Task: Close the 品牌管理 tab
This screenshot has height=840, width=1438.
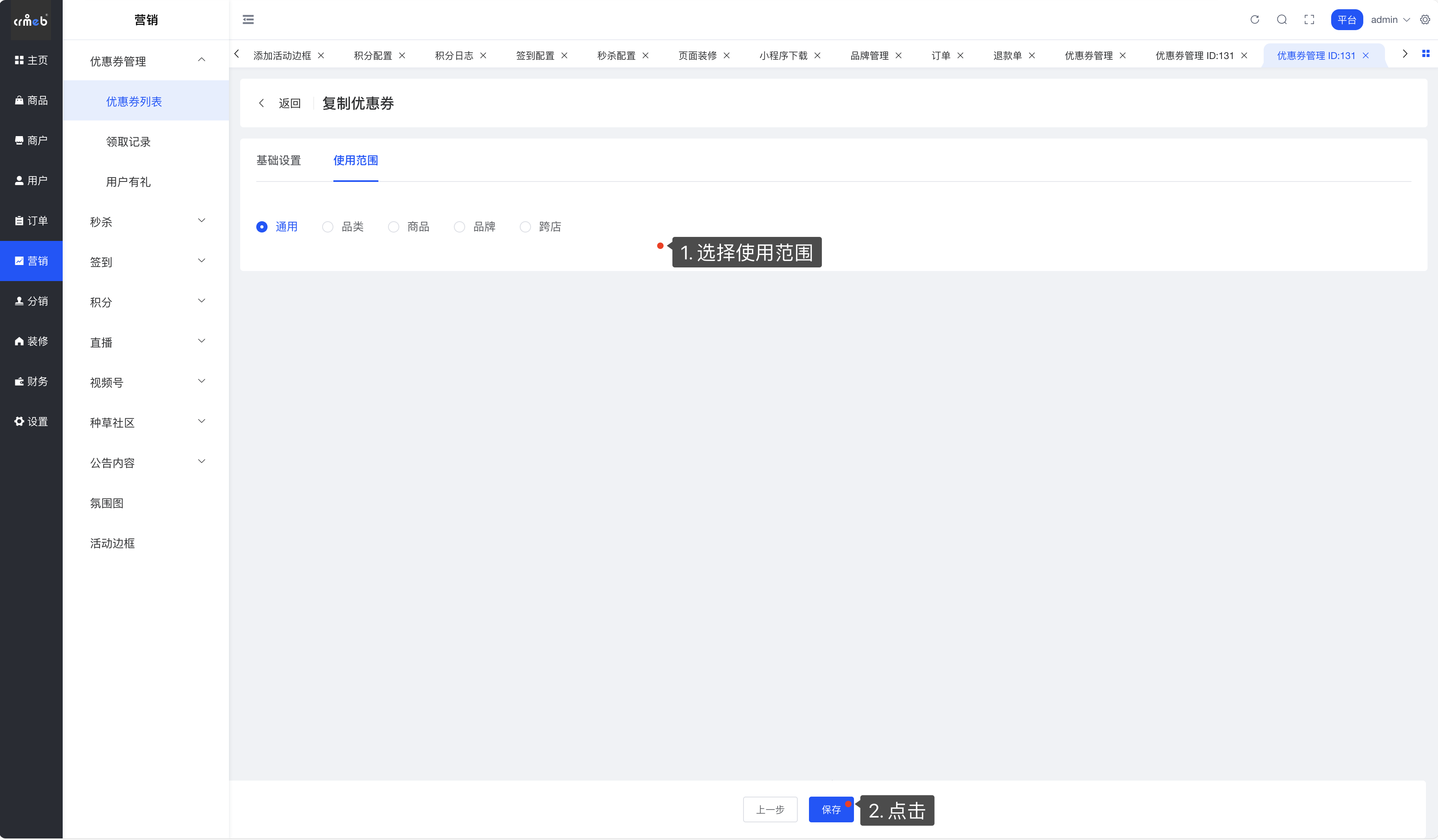Action: [899, 55]
